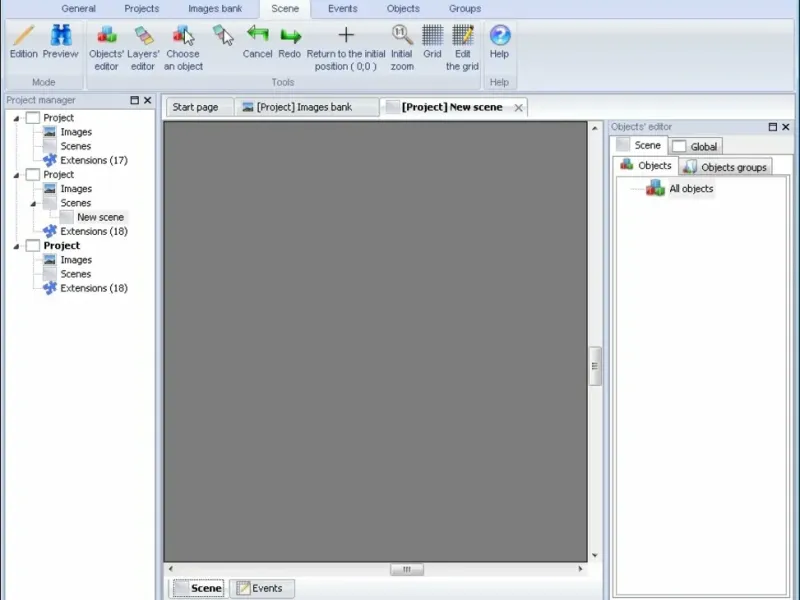Close the Project manager panel
Image resolution: width=800 pixels, height=600 pixels.
147,100
